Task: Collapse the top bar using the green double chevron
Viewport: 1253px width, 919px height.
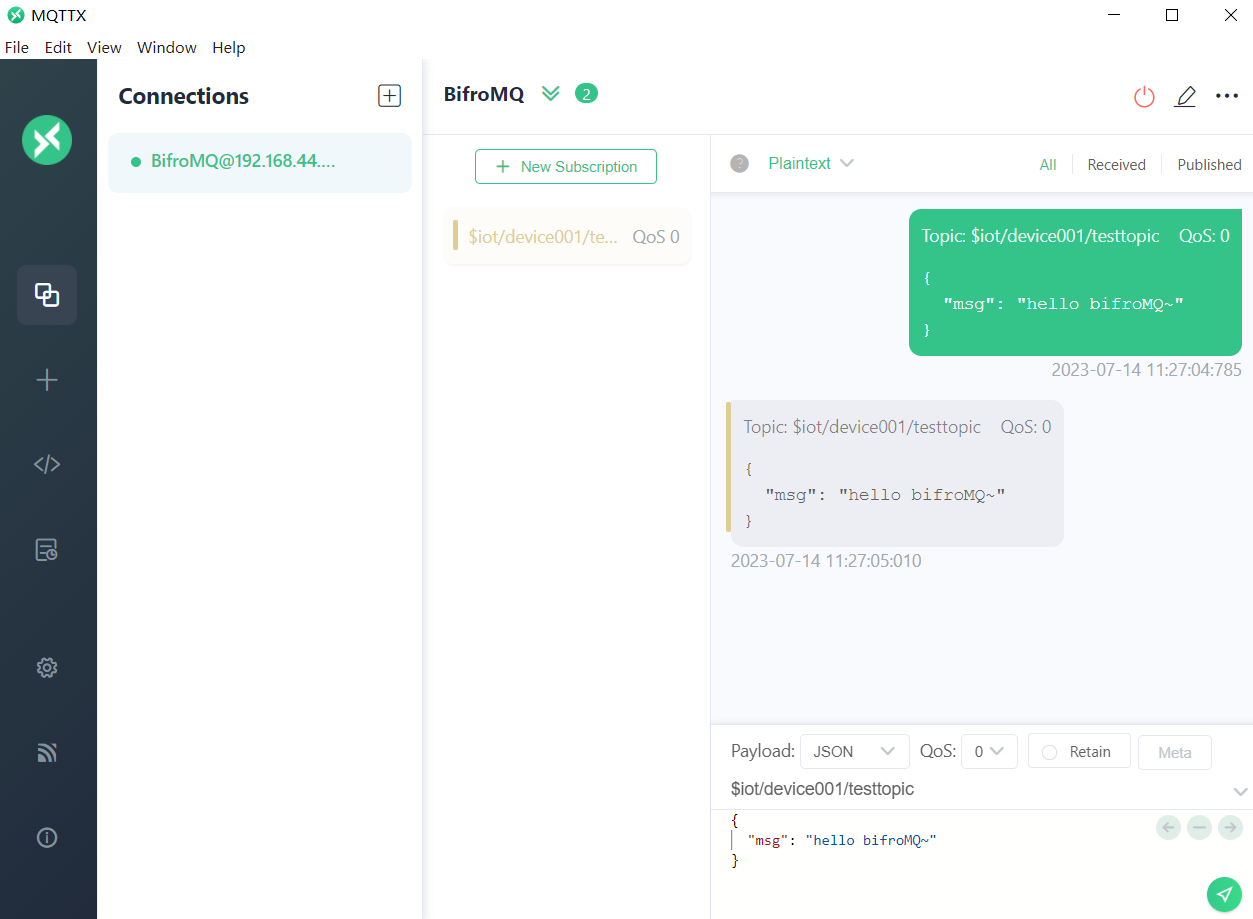Action: point(551,94)
